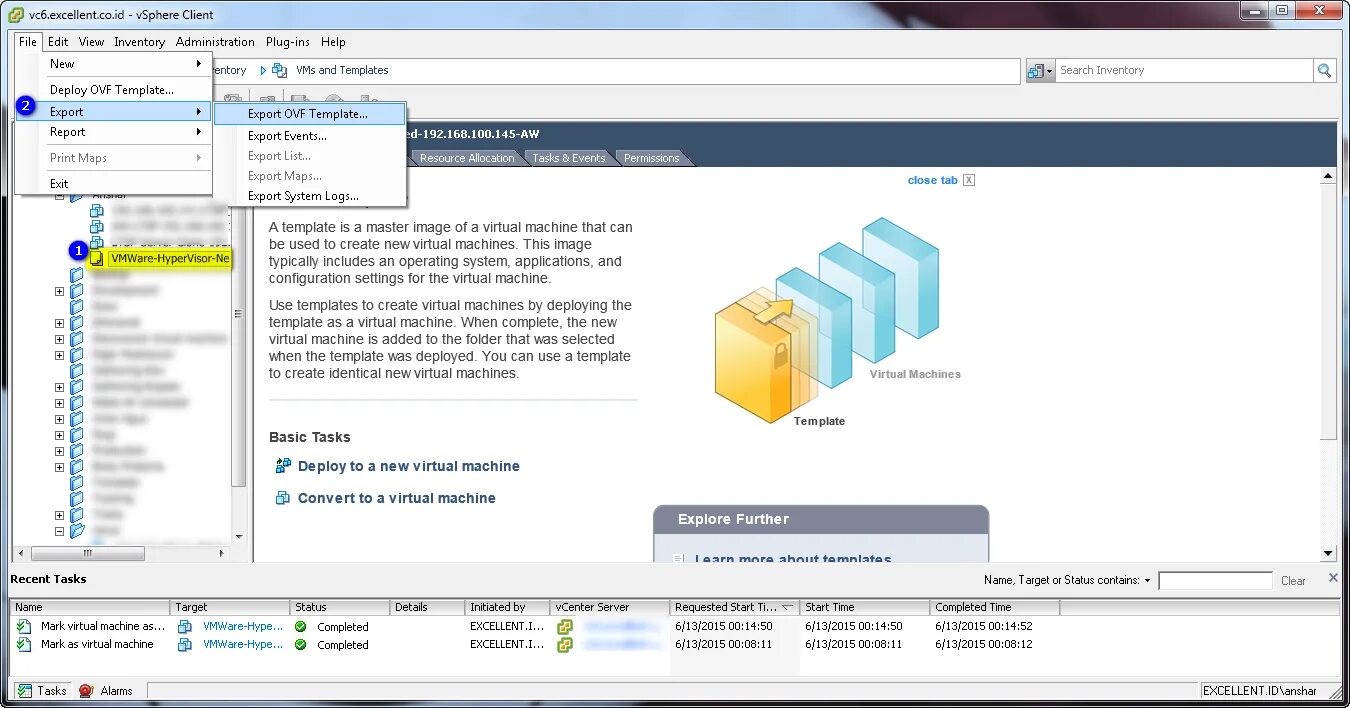Click 'Deploy to a new virtual machine' link
Image resolution: width=1350 pixels, height=708 pixels.
[x=409, y=466]
